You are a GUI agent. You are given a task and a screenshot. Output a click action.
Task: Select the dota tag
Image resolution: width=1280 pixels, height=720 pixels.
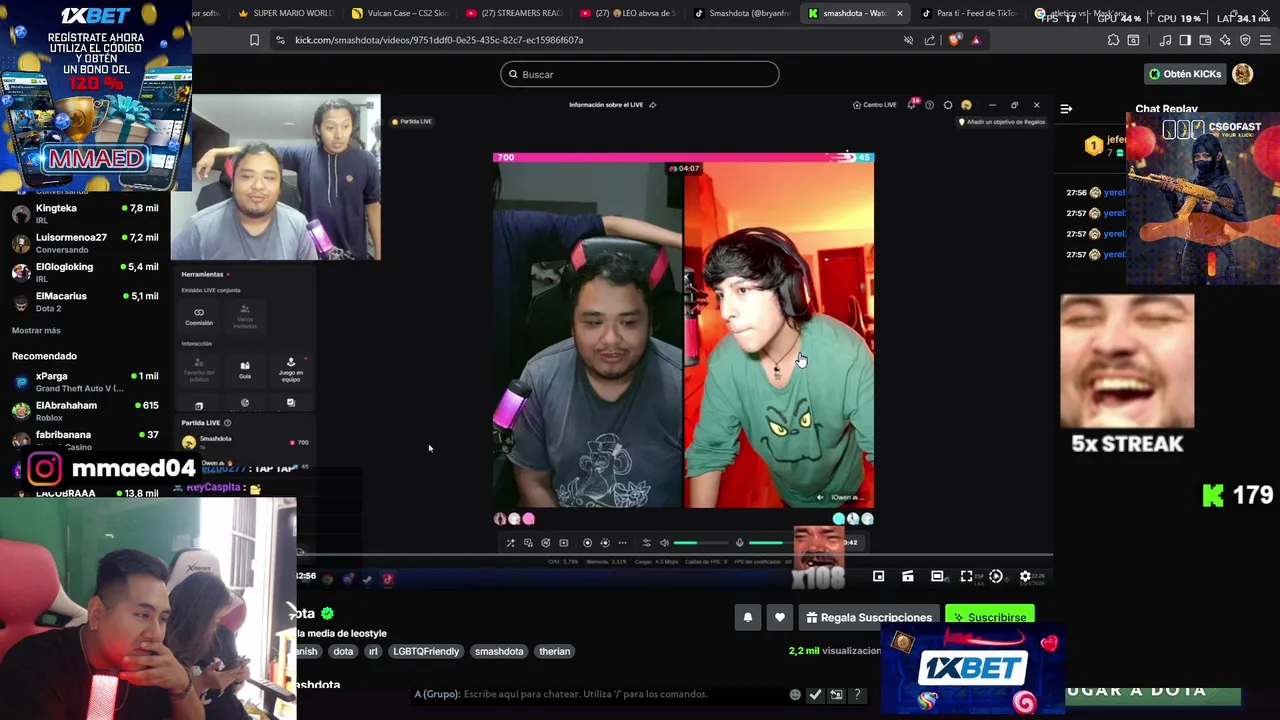point(343,651)
